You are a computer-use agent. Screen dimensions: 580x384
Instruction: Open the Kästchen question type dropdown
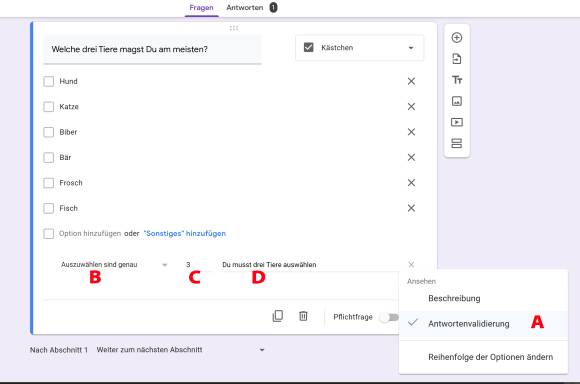360,48
